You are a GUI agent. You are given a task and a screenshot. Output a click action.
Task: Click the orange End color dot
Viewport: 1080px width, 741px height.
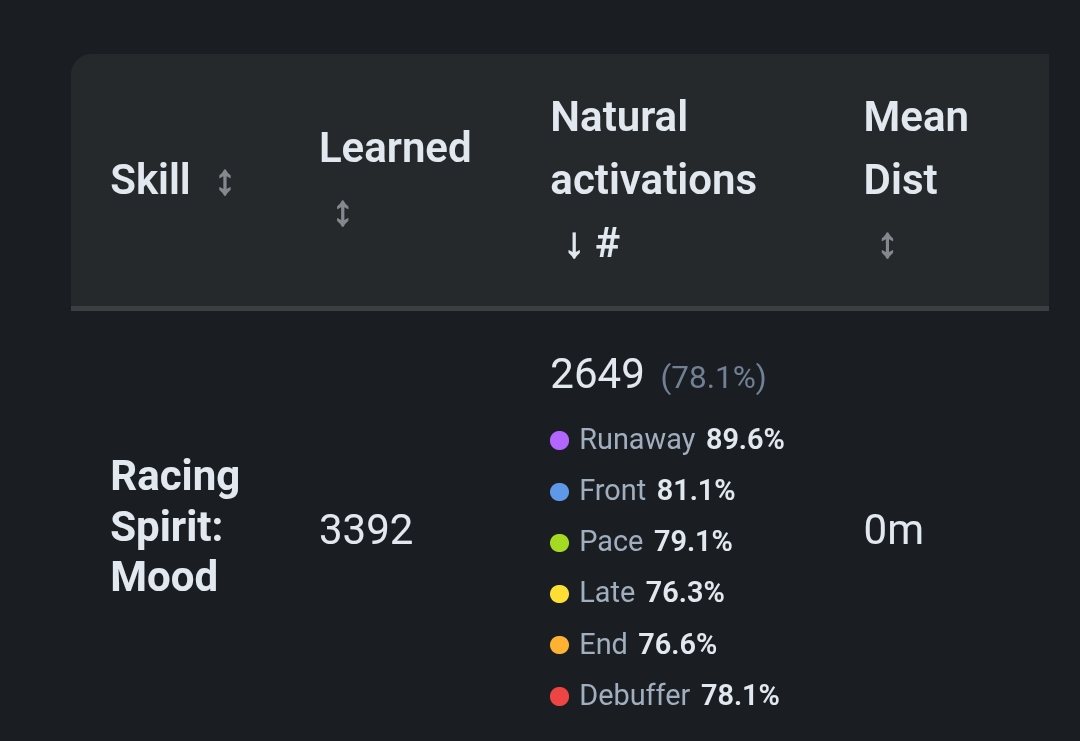559,645
